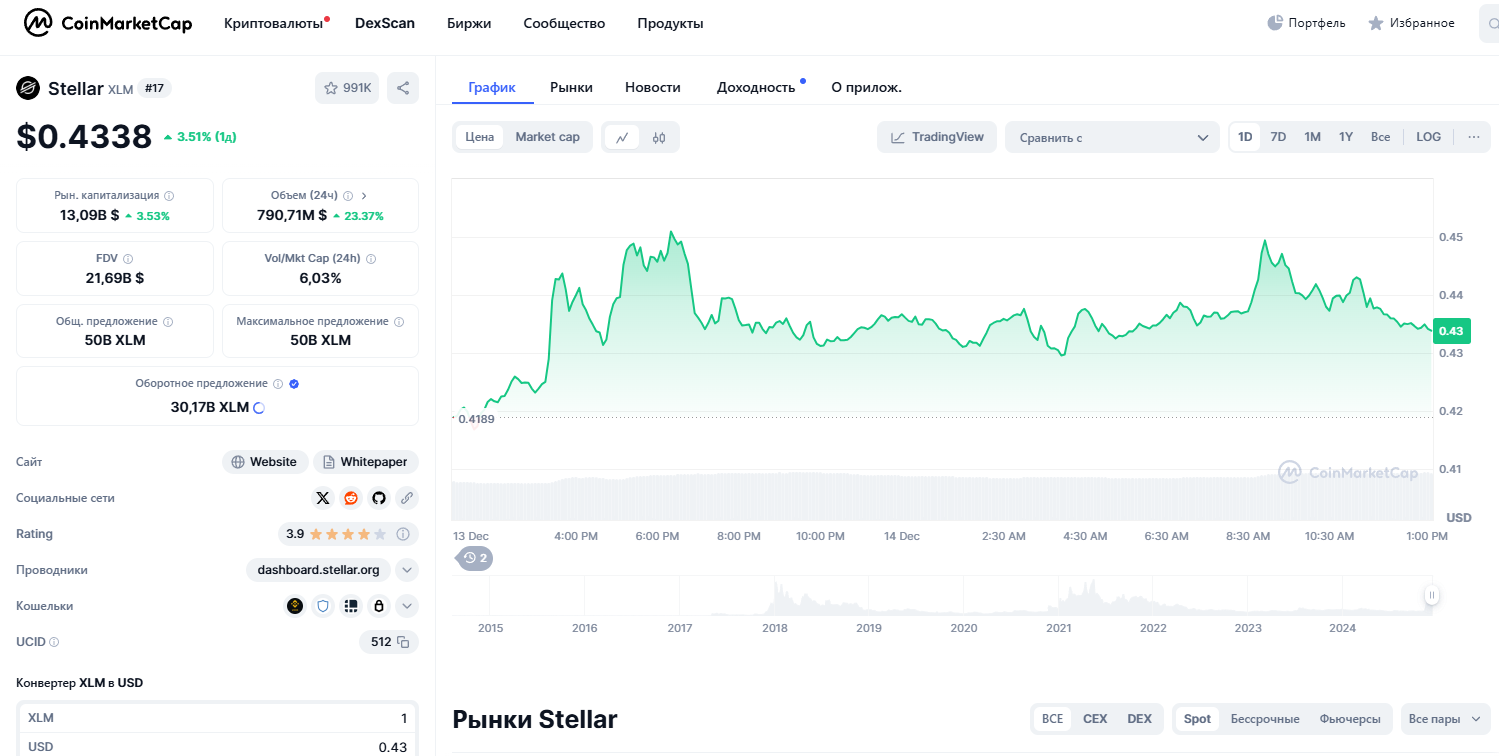This screenshot has height=756, width=1499.
Task: Open the Все пары dropdown
Action: (x=1446, y=719)
